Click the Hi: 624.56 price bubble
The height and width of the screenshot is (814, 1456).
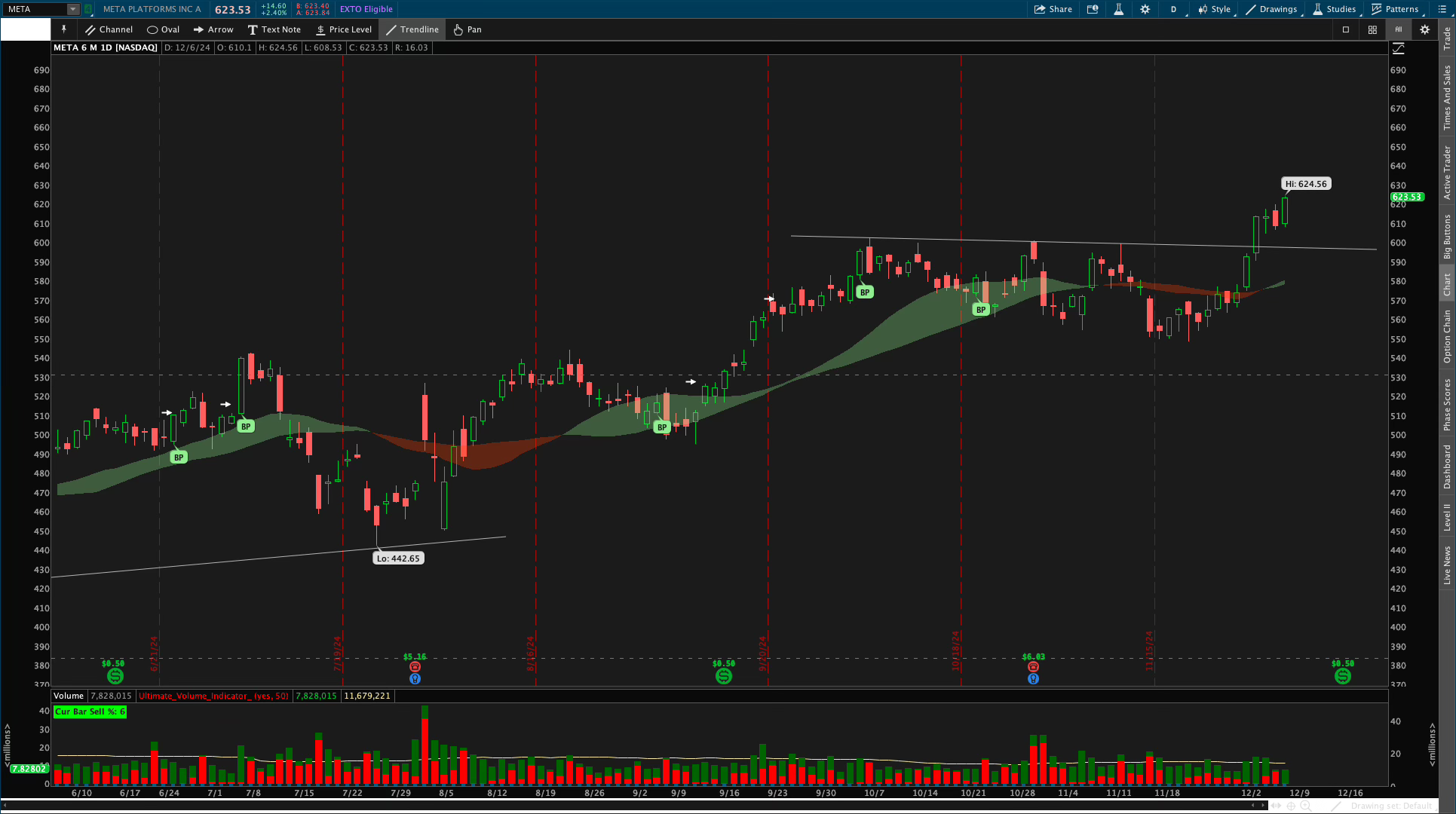click(x=1306, y=184)
